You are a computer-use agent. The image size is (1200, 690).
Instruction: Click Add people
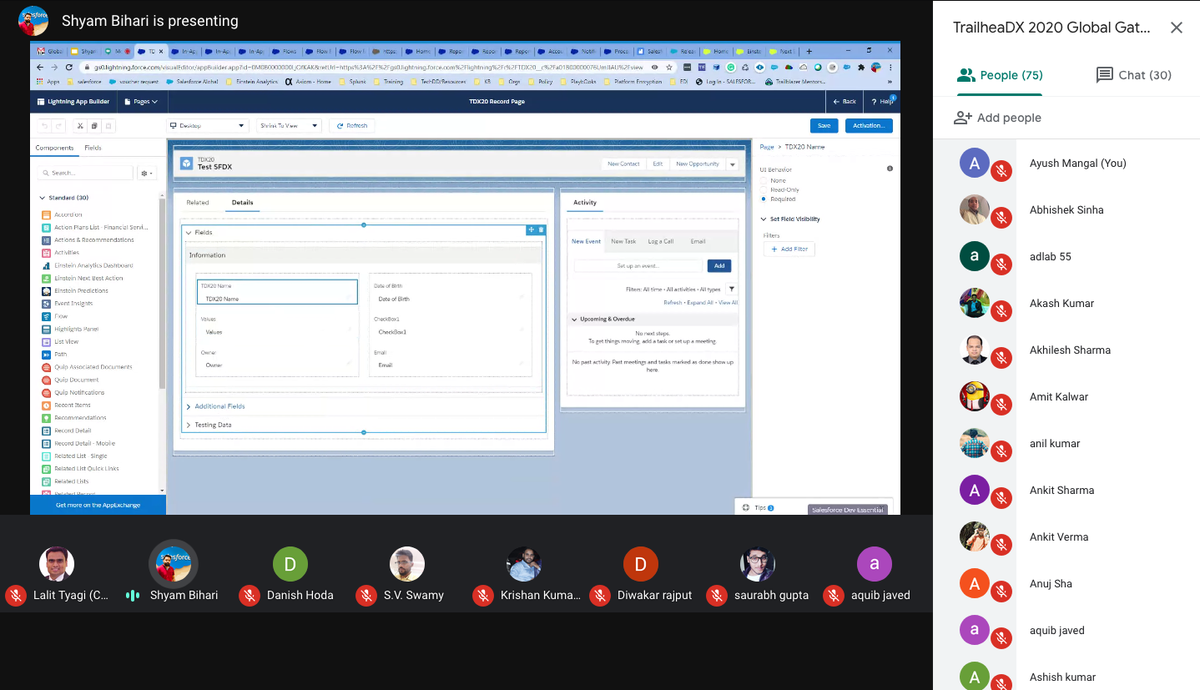click(x=997, y=117)
